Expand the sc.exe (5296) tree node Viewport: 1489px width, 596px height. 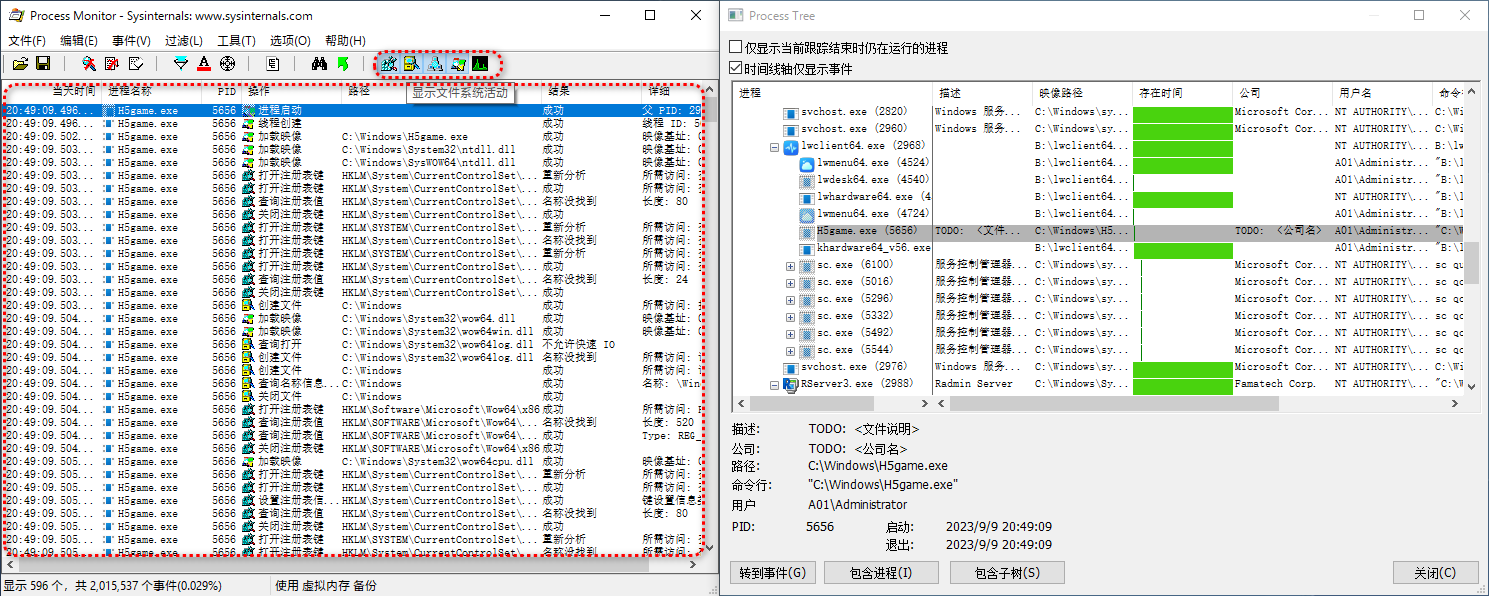pyautogui.click(x=791, y=299)
